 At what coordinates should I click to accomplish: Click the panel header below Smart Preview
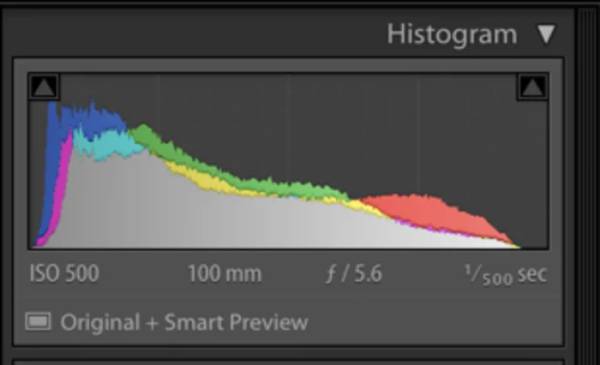(288, 362)
